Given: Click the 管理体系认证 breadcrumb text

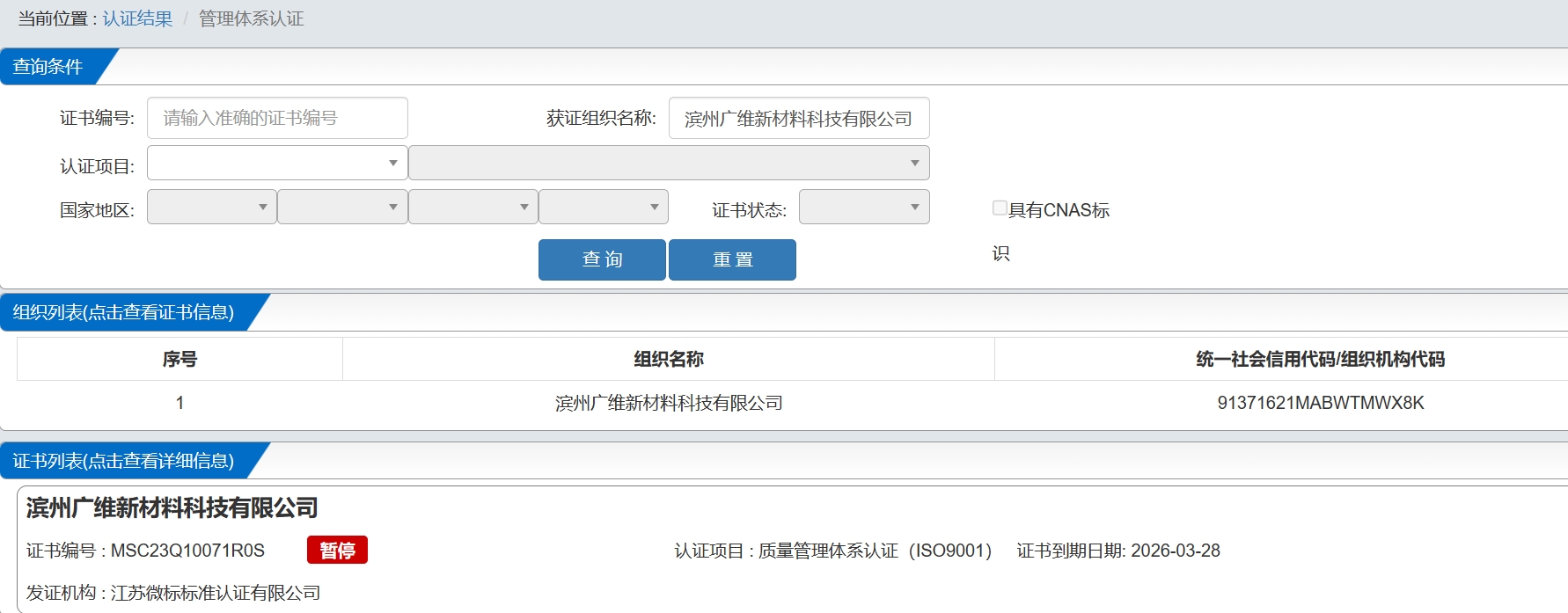Looking at the screenshot, I should 252,18.
